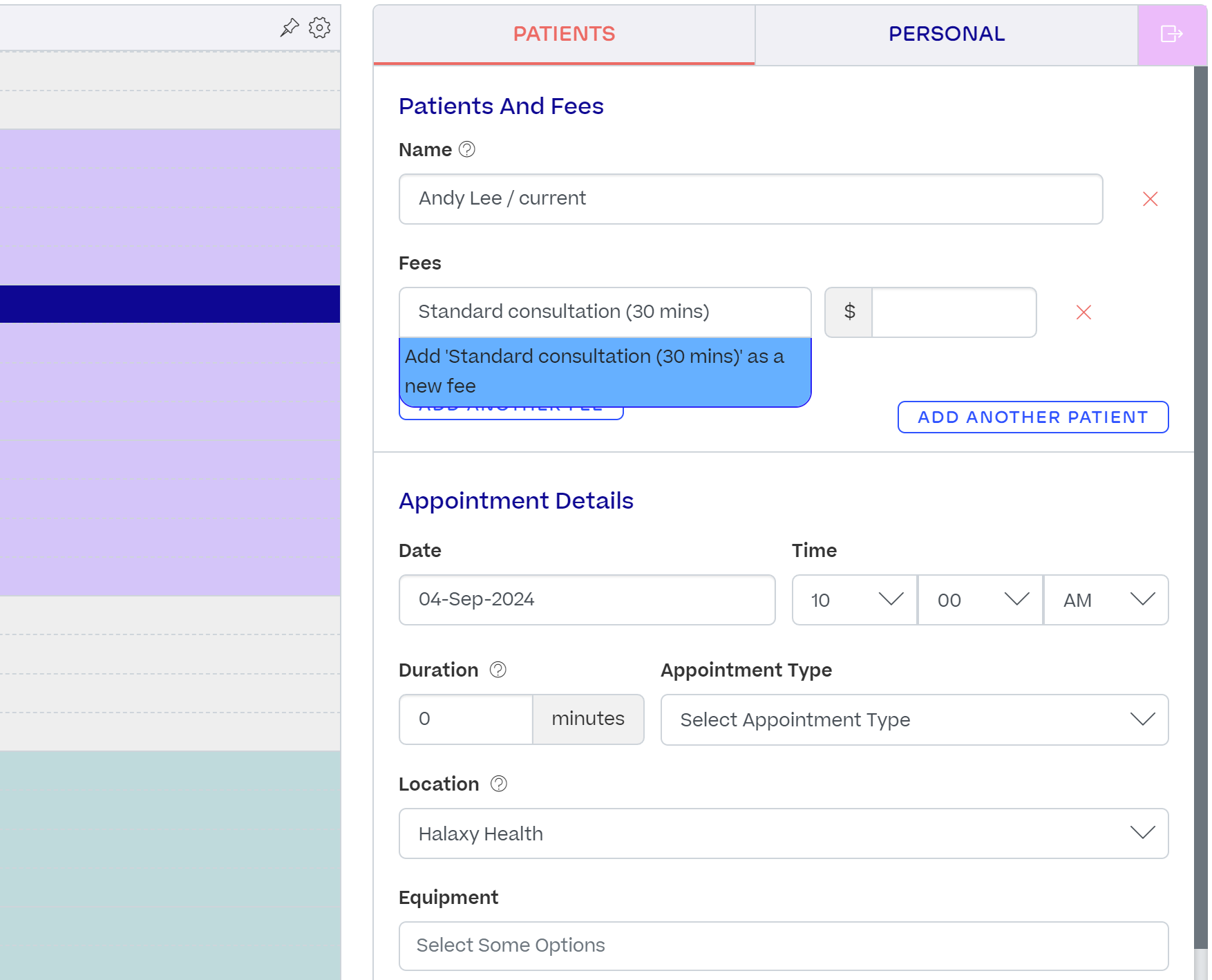Remove the Standard consultation fee row
Screen dimensions: 1212x980
[x=1083, y=312]
